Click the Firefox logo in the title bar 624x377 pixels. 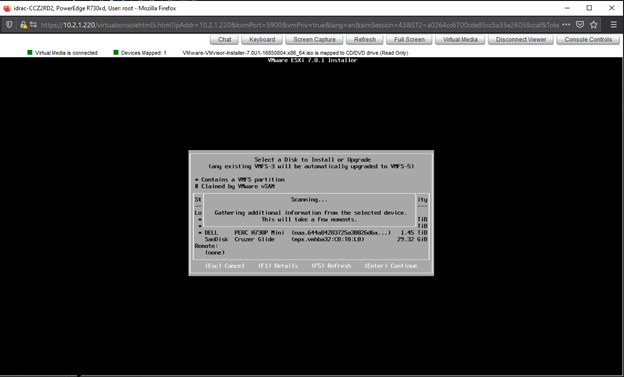pyautogui.click(x=7, y=8)
